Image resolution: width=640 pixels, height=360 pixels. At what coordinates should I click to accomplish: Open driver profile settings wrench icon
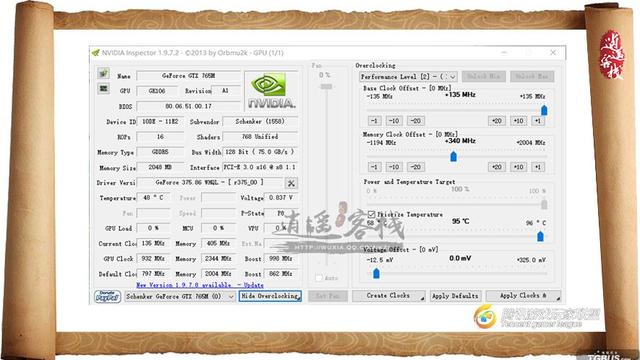291,183
